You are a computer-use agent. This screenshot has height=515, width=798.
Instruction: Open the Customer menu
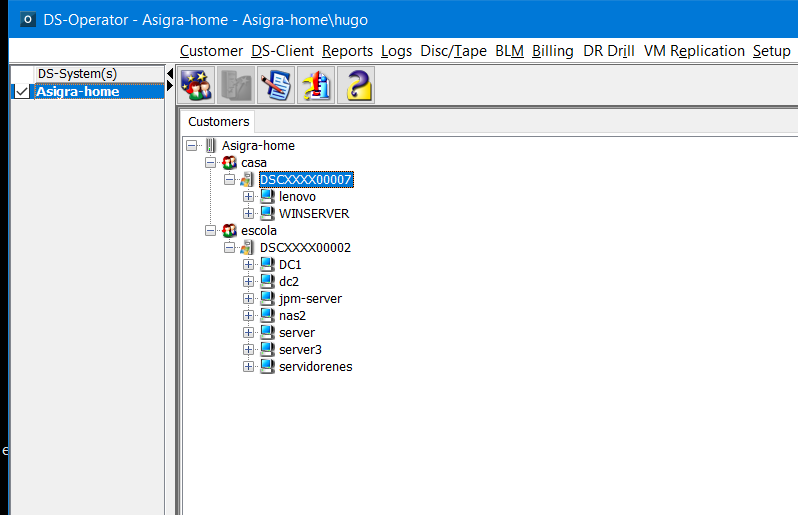point(211,51)
